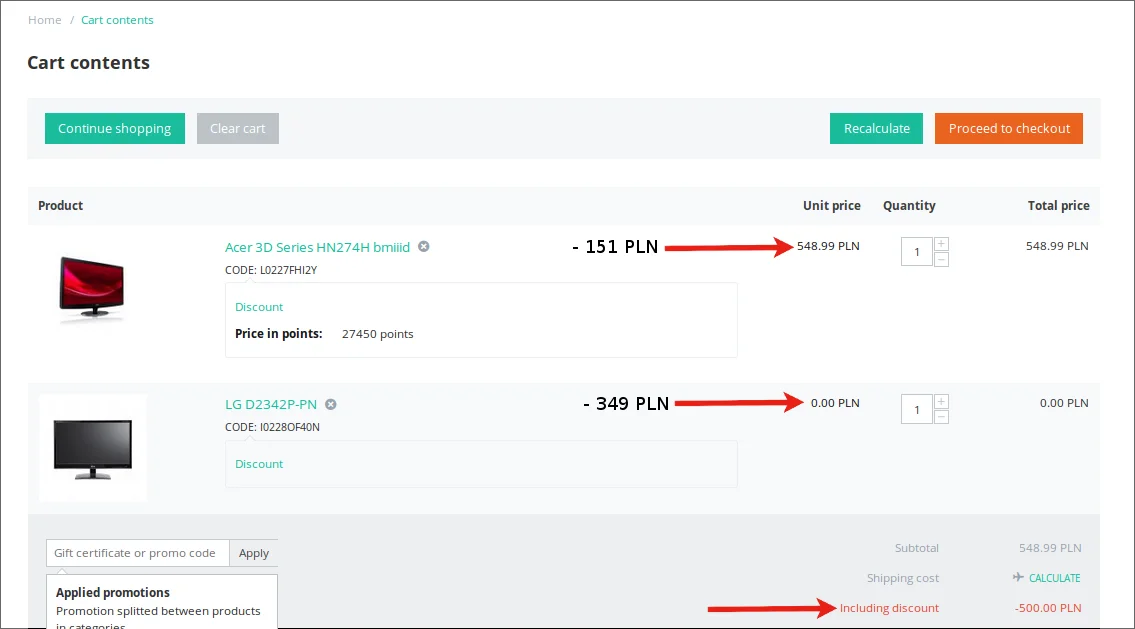
Task: Proceed to checkout
Action: point(1009,128)
